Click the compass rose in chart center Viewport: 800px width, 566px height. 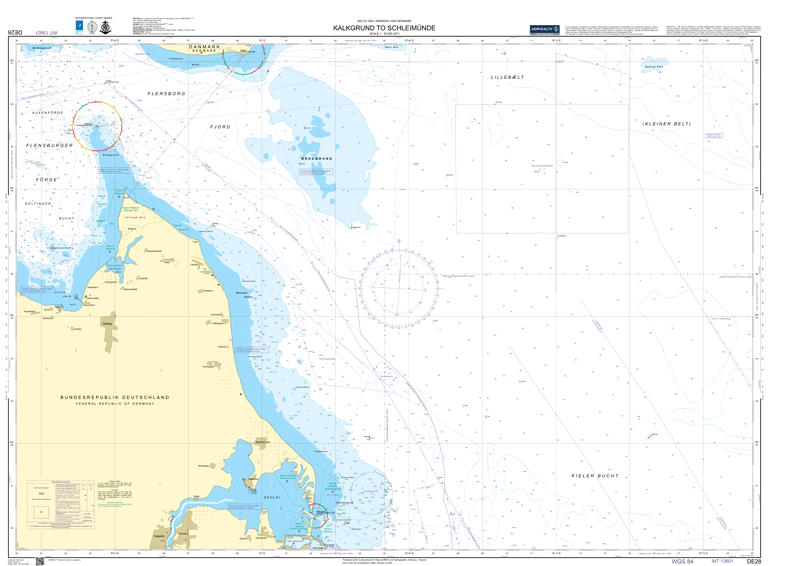point(398,279)
